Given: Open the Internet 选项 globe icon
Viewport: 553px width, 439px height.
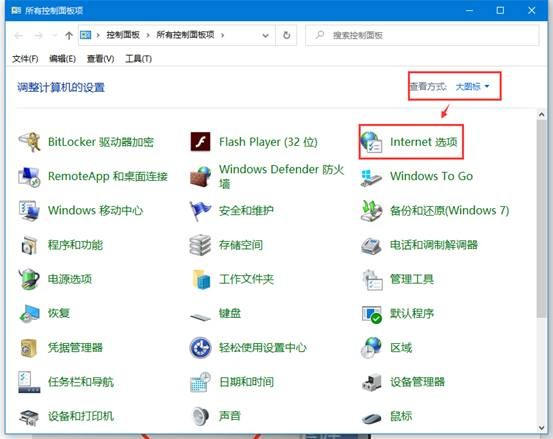Looking at the screenshot, I should coord(371,142).
